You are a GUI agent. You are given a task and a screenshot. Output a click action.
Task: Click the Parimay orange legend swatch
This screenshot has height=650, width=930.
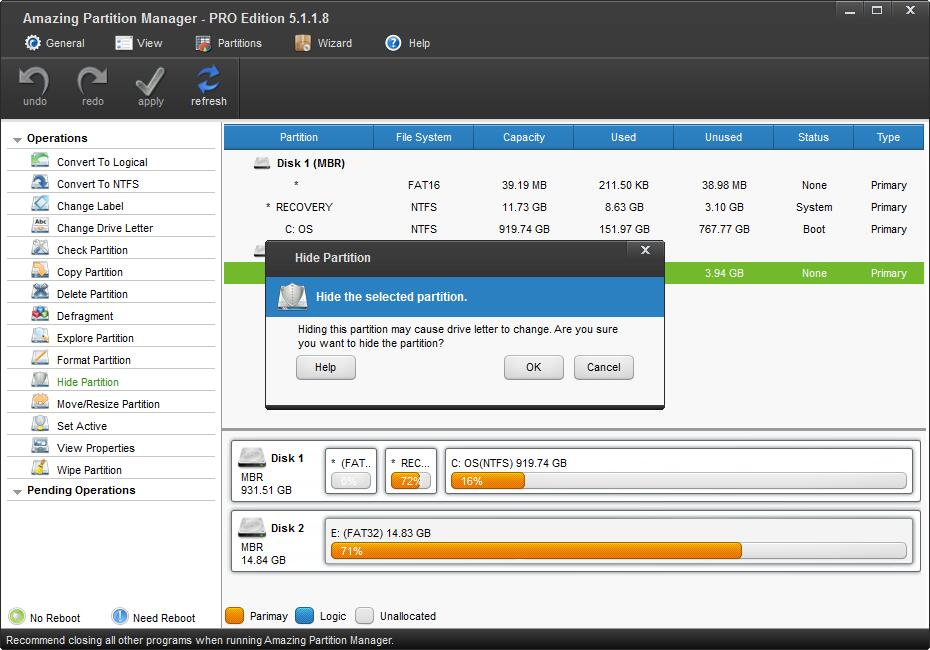(x=234, y=616)
